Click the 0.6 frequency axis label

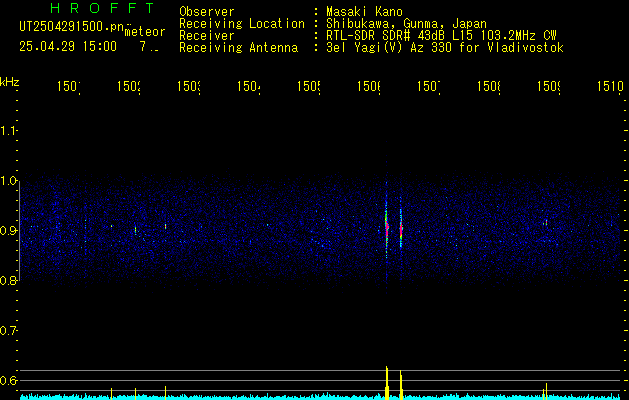8,380
